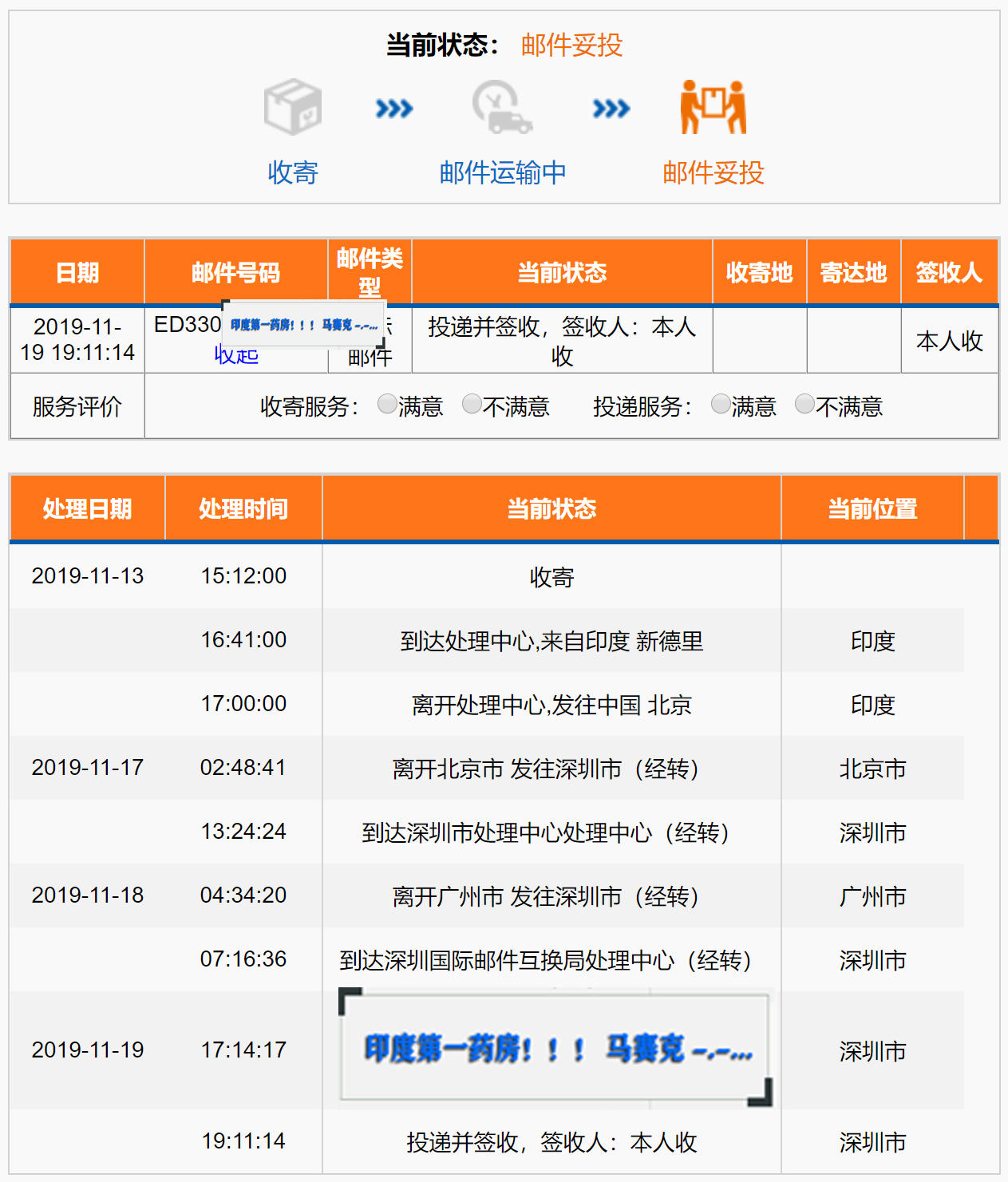This screenshot has height=1182, width=1008.
Task: Select 不满意 for 收寄服务
Action: [472, 405]
